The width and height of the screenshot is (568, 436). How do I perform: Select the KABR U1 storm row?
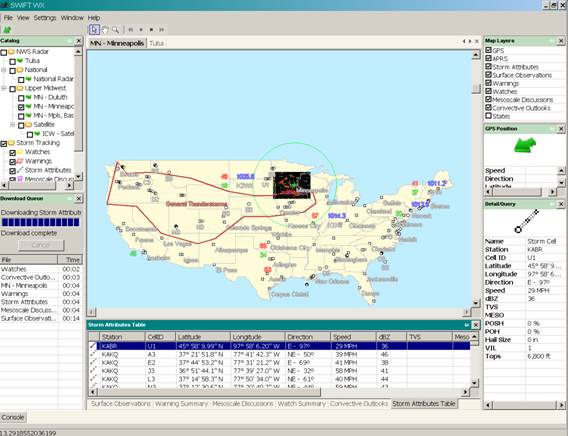tap(279, 346)
